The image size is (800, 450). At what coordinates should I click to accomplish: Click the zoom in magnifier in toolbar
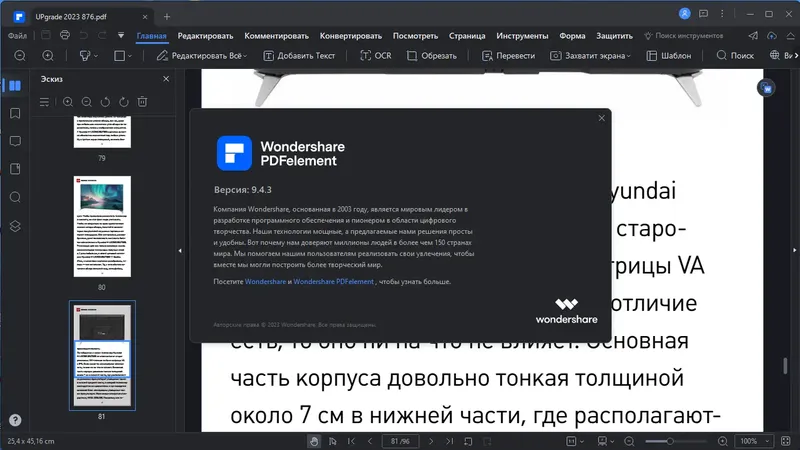point(47,56)
